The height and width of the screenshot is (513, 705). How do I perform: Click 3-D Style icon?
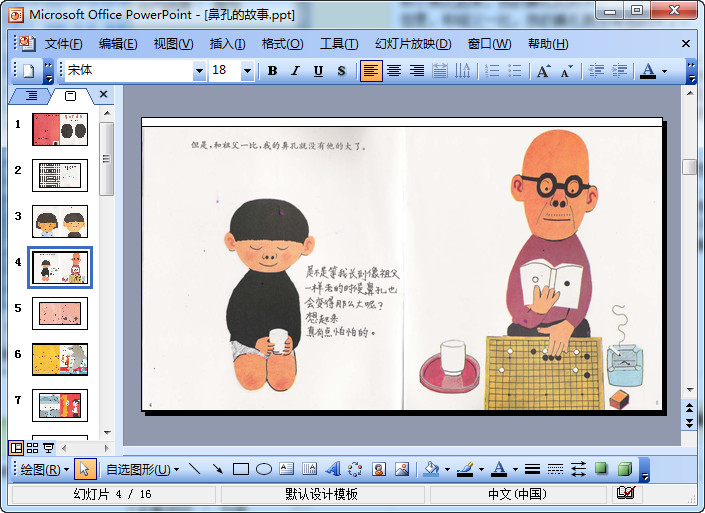click(x=625, y=469)
